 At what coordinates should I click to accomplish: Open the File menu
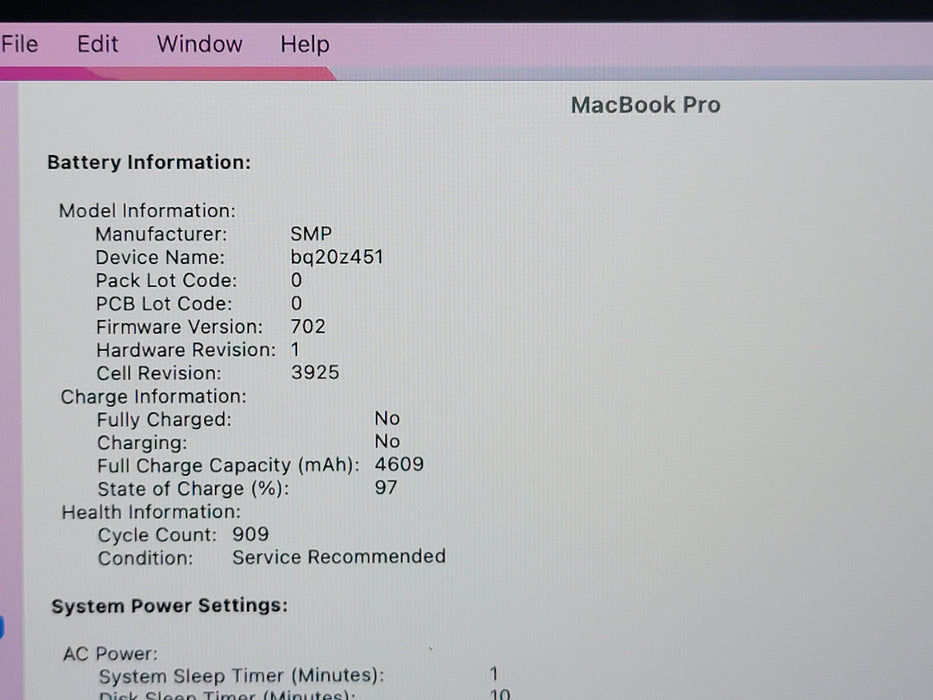coord(20,44)
